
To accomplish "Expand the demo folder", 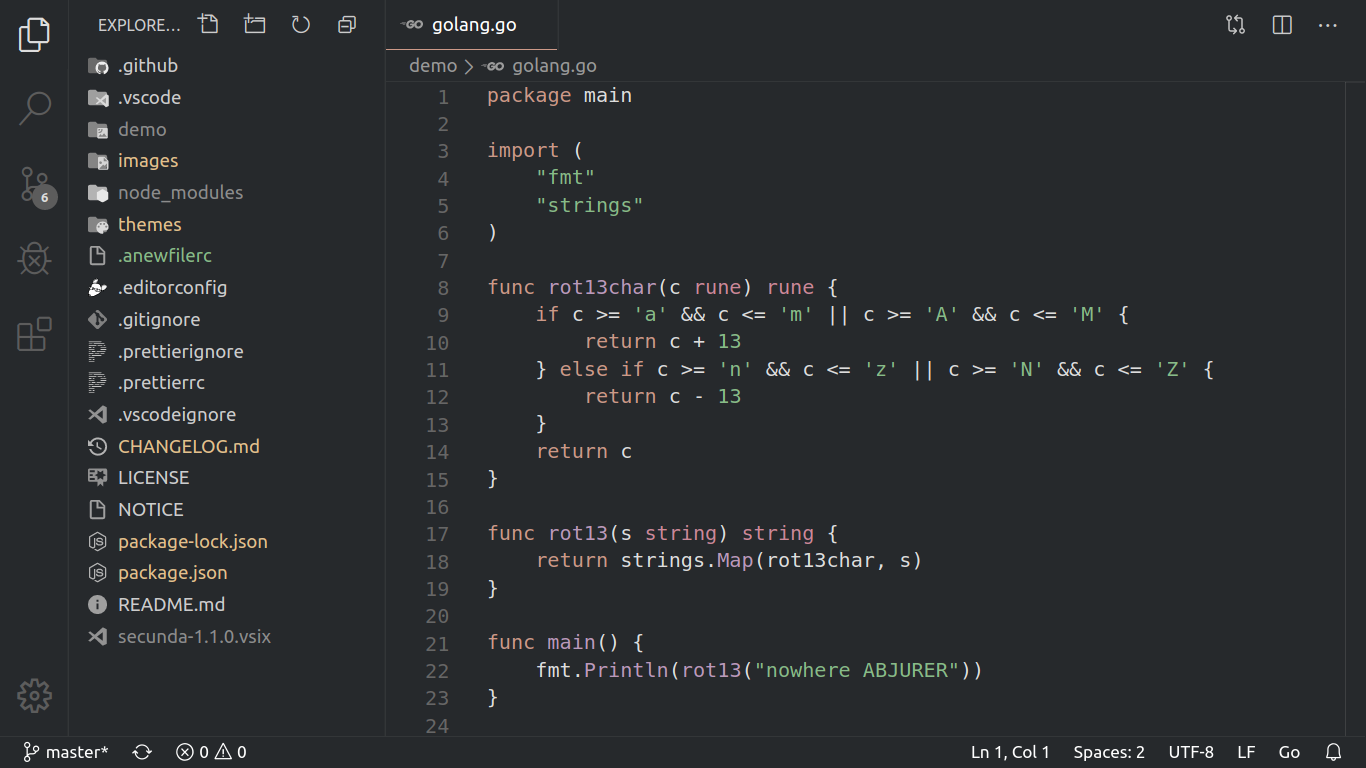I will 143,129.
